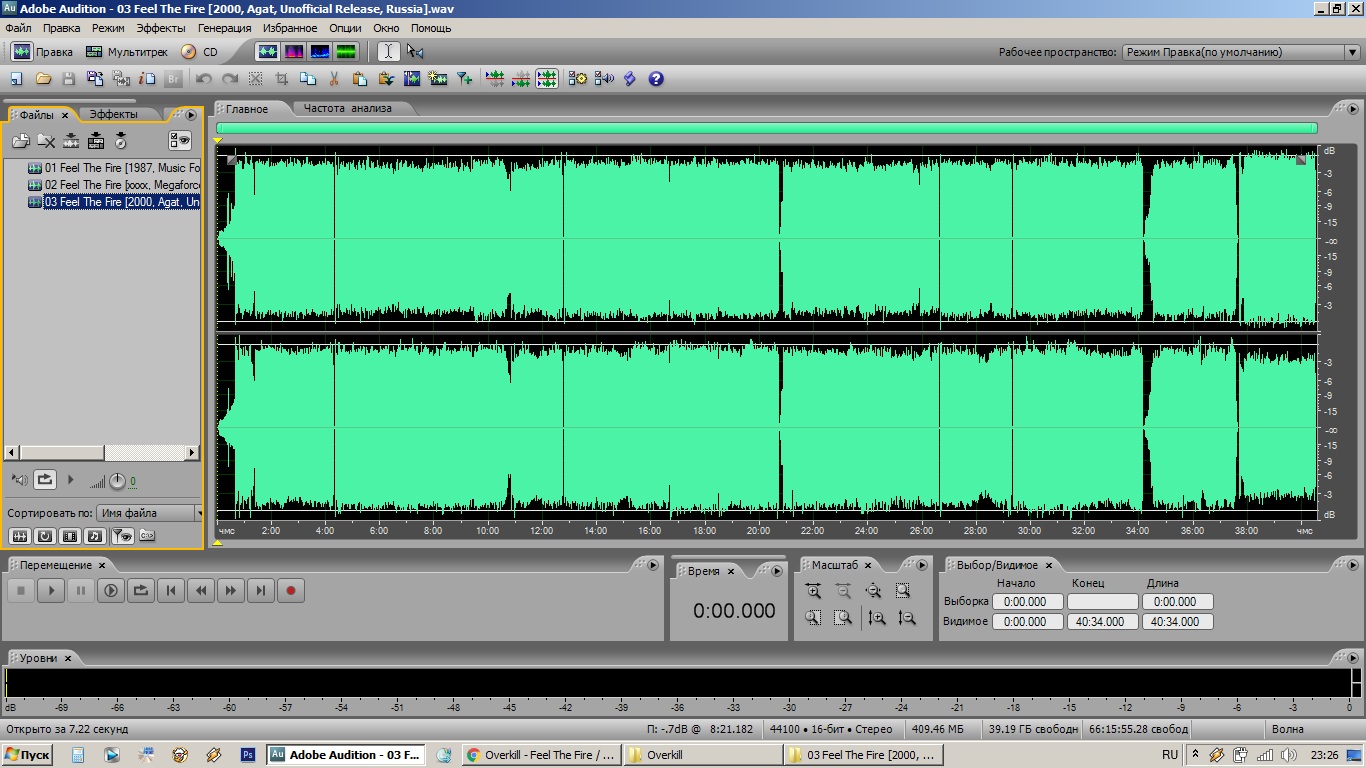Click the Copy icon in toolbar
The height and width of the screenshot is (768, 1366).
(308, 78)
